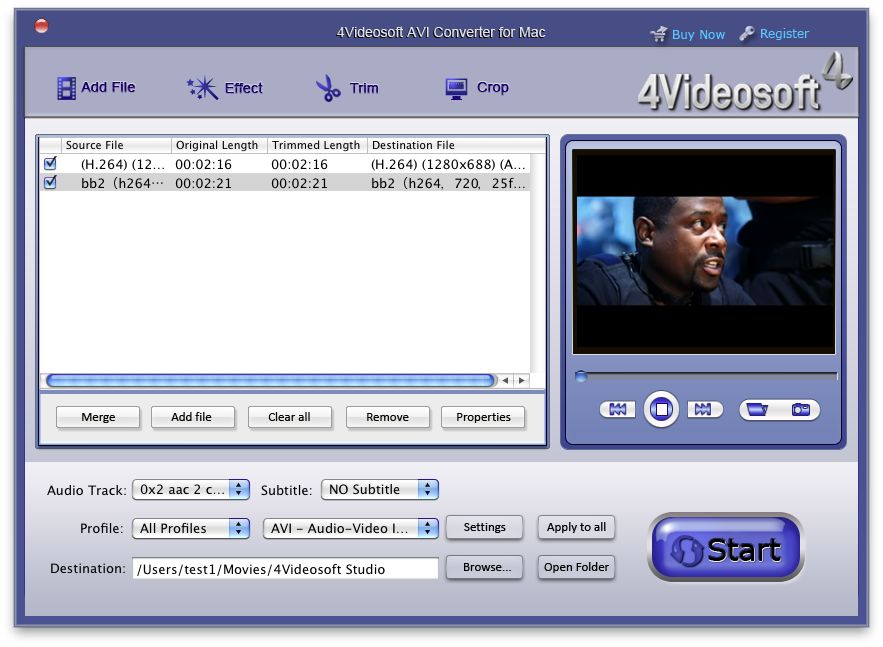The height and width of the screenshot is (647, 883).
Task: Select the Trim scissors tool
Action: coord(328,88)
